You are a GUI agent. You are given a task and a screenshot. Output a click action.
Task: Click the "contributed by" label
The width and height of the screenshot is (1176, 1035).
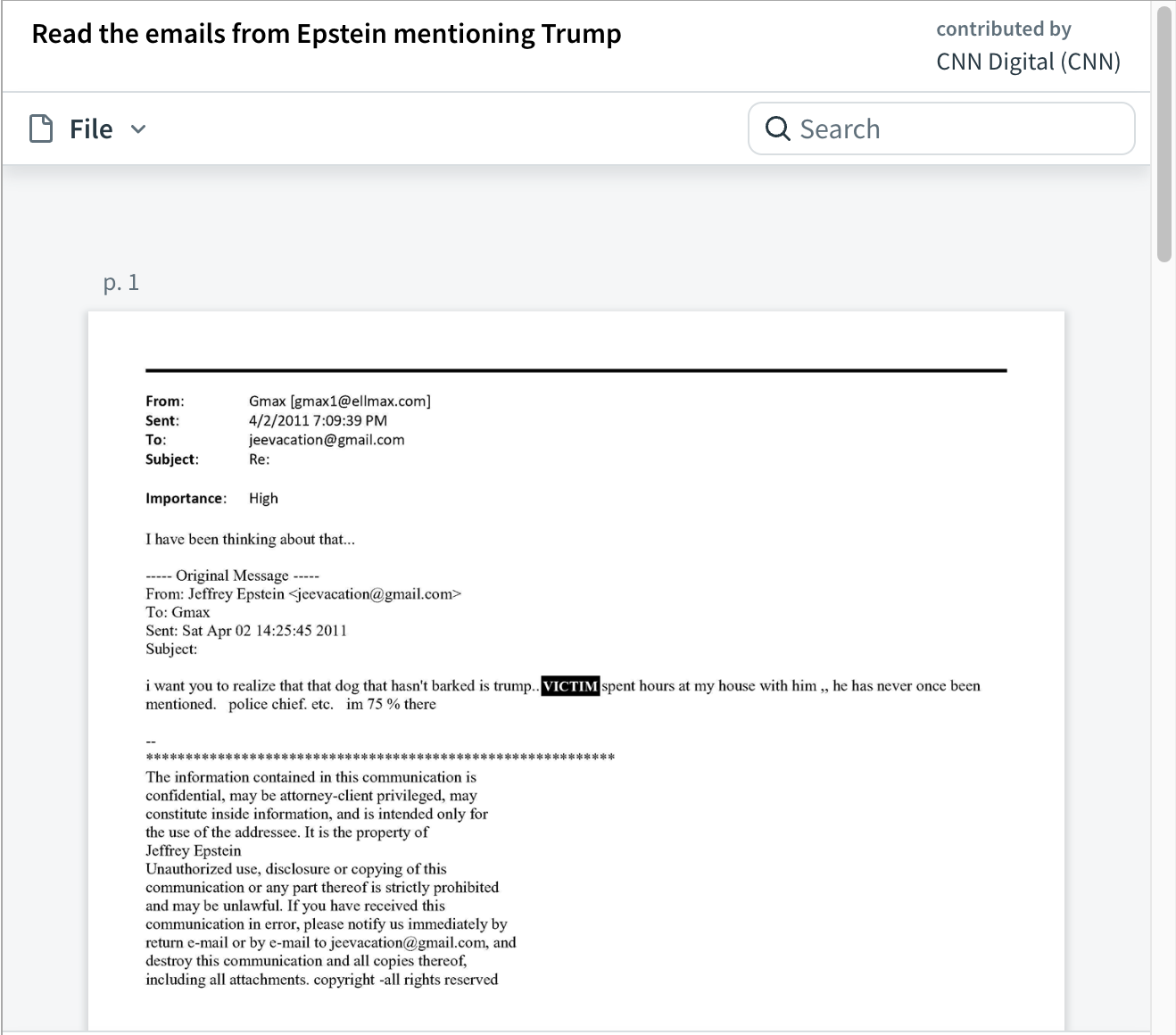[x=1003, y=29]
